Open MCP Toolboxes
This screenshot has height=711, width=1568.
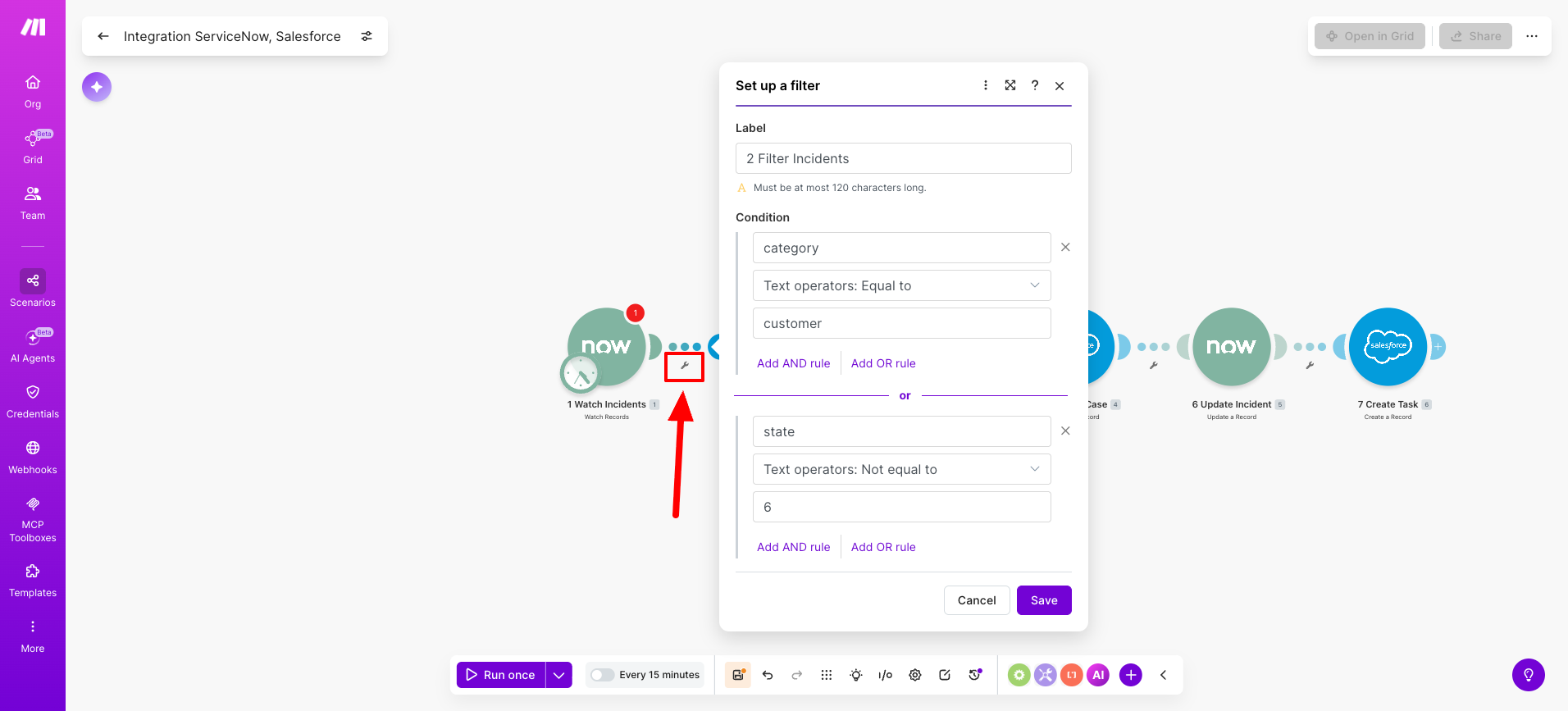click(33, 519)
